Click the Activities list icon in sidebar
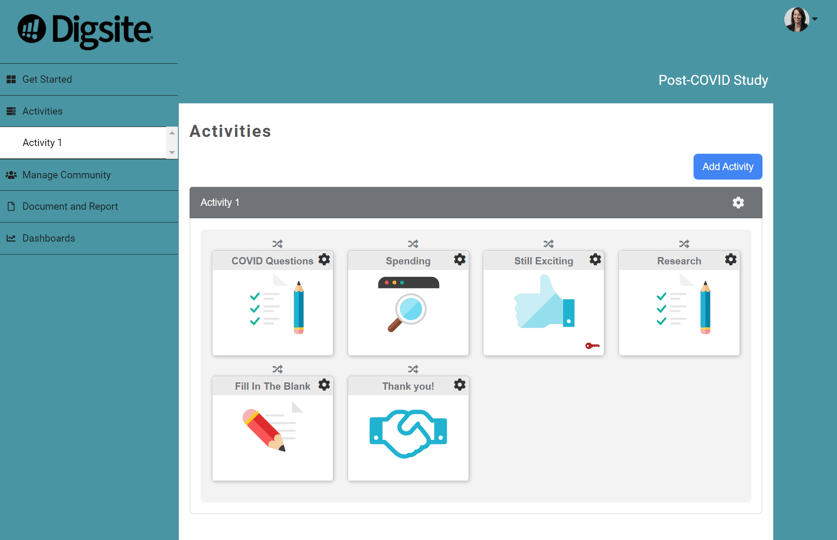Viewport: 837px width, 540px height. pos(11,112)
